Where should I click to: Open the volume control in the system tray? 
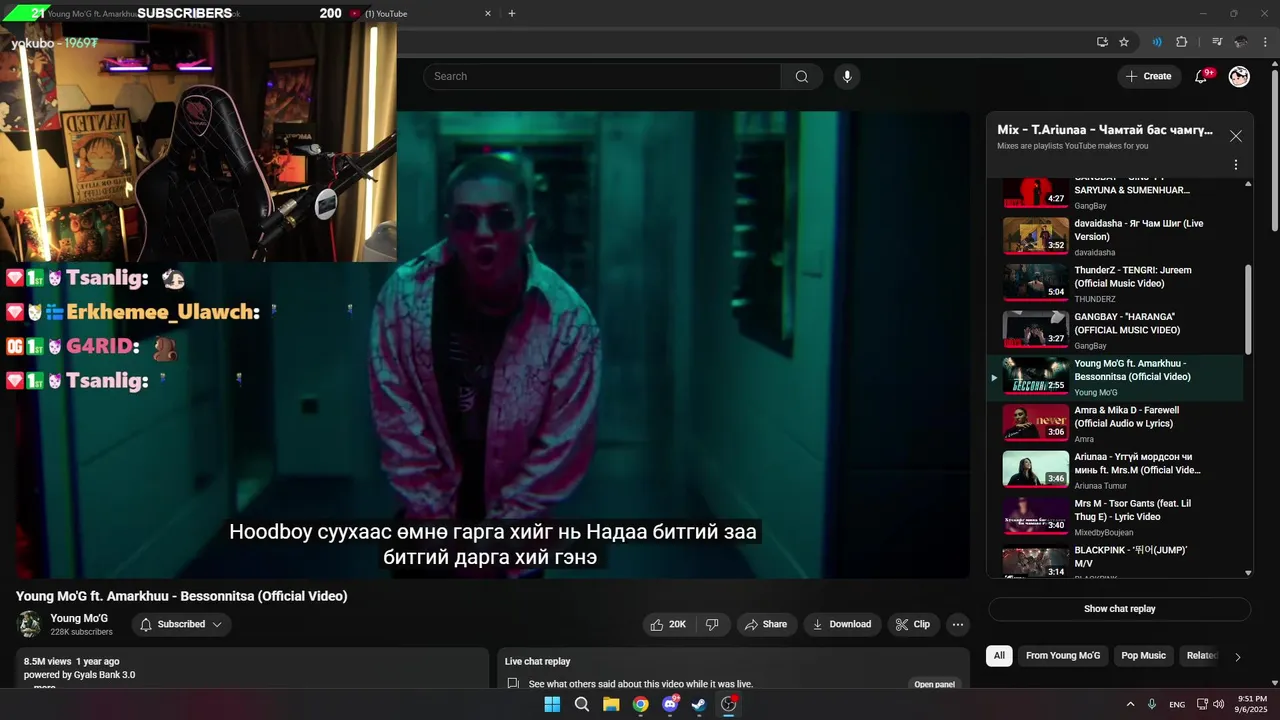click(x=1218, y=704)
